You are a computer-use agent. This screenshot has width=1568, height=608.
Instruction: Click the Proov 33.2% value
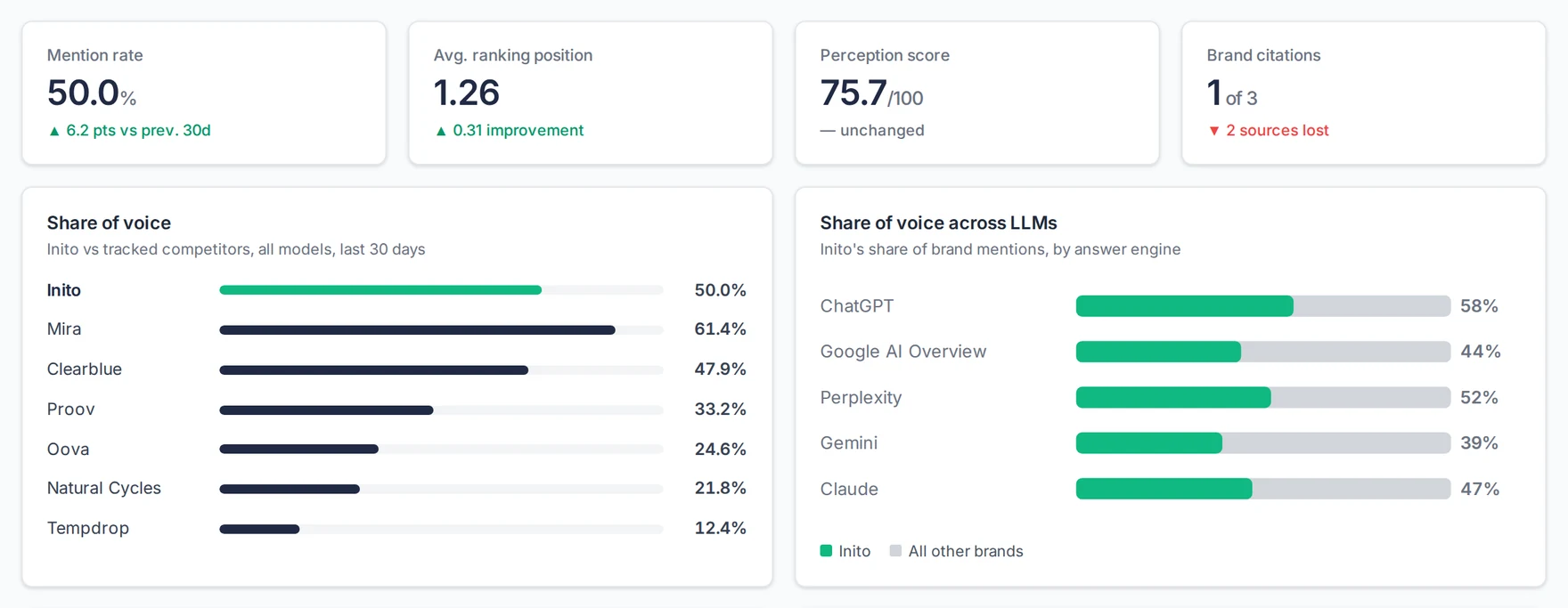[x=720, y=409]
